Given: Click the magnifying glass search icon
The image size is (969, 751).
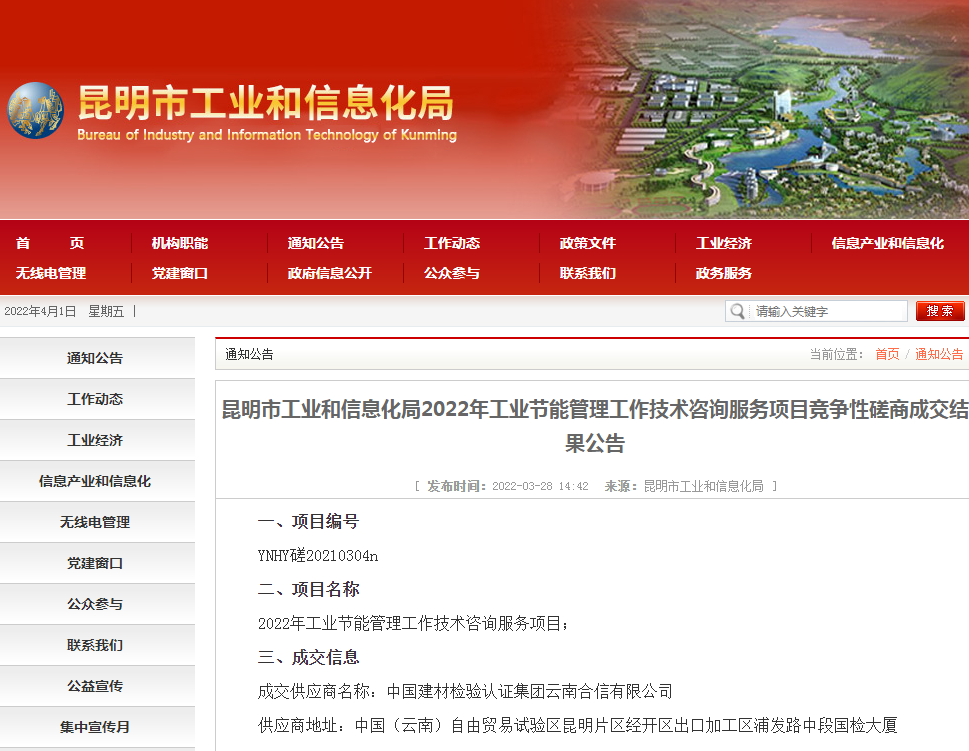Looking at the screenshot, I should 737,311.
